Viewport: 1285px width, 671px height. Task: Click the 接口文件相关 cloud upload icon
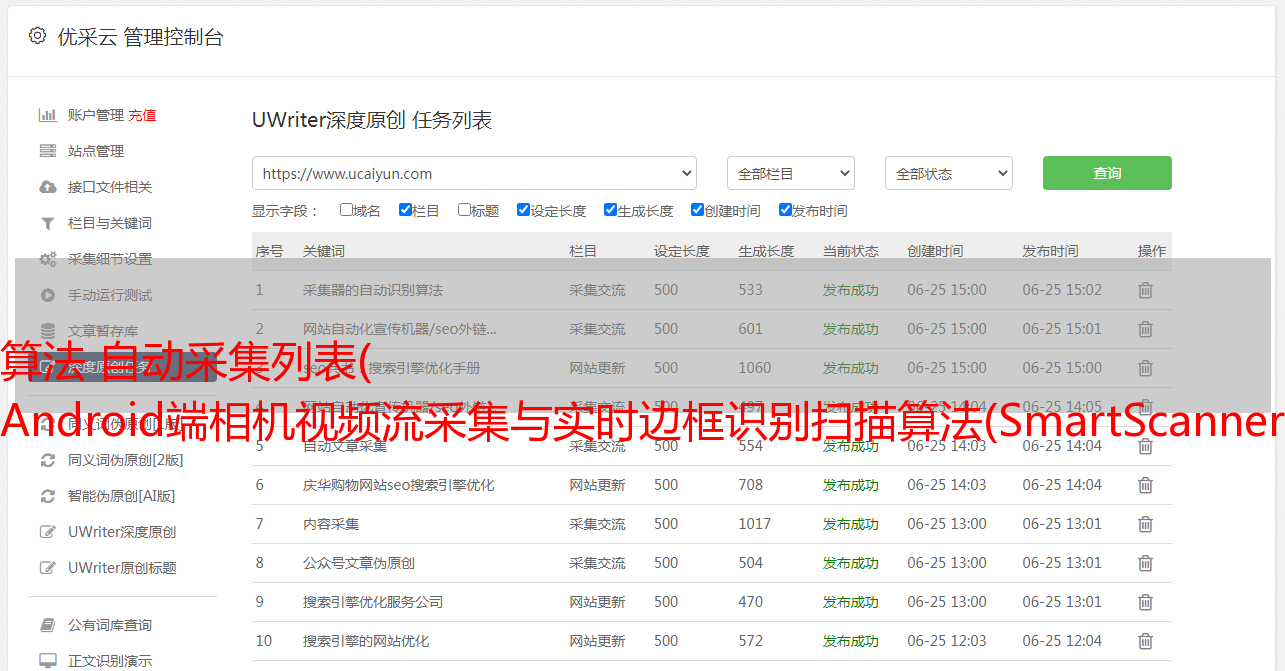click(47, 187)
